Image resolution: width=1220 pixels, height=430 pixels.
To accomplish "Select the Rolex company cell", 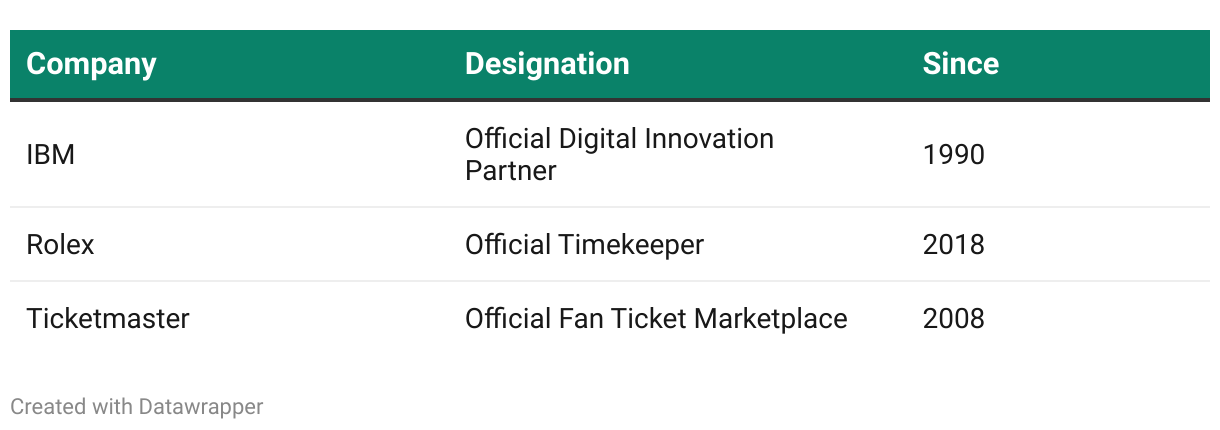I will [x=60, y=245].
